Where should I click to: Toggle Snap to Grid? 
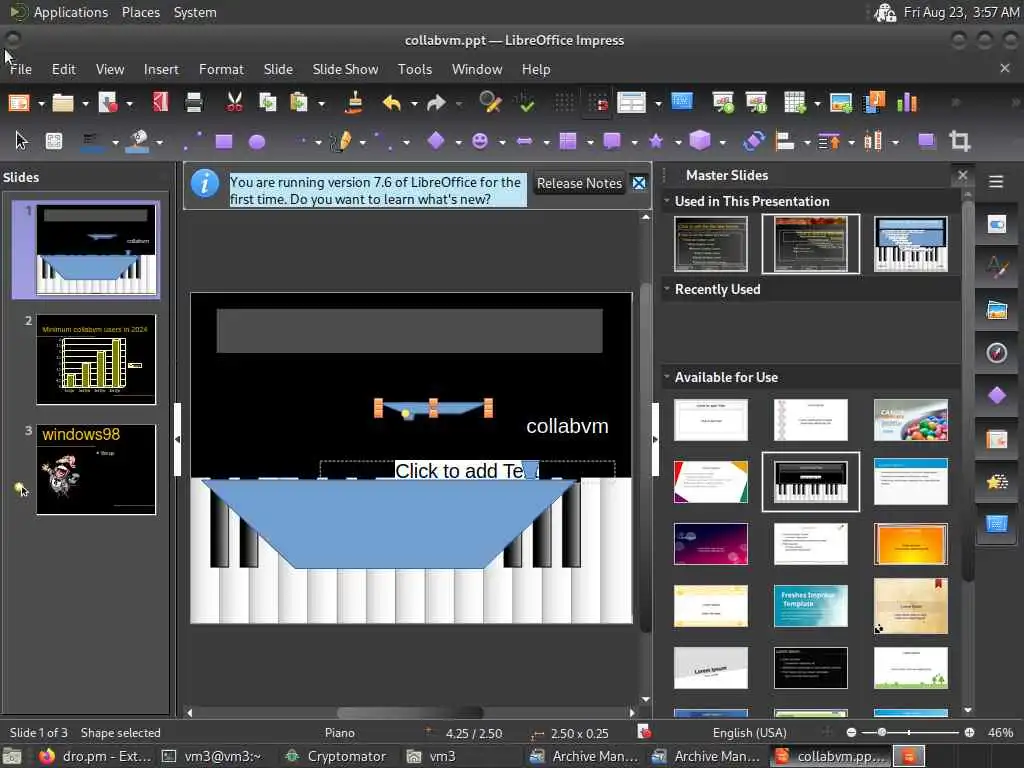[x=598, y=103]
